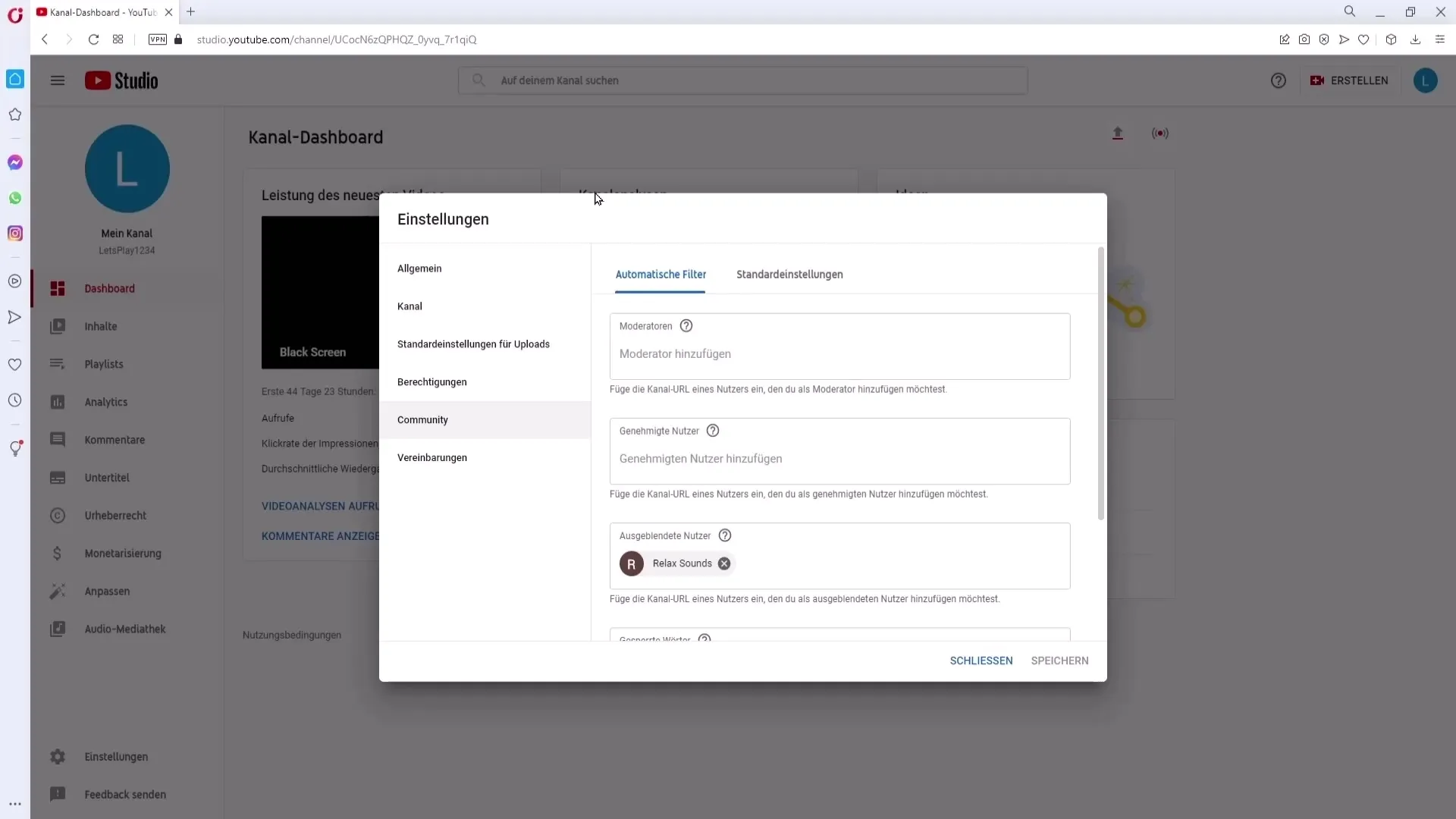This screenshot has height=819, width=1456.
Task: Click the YouTube Studio logo
Action: [x=121, y=80]
